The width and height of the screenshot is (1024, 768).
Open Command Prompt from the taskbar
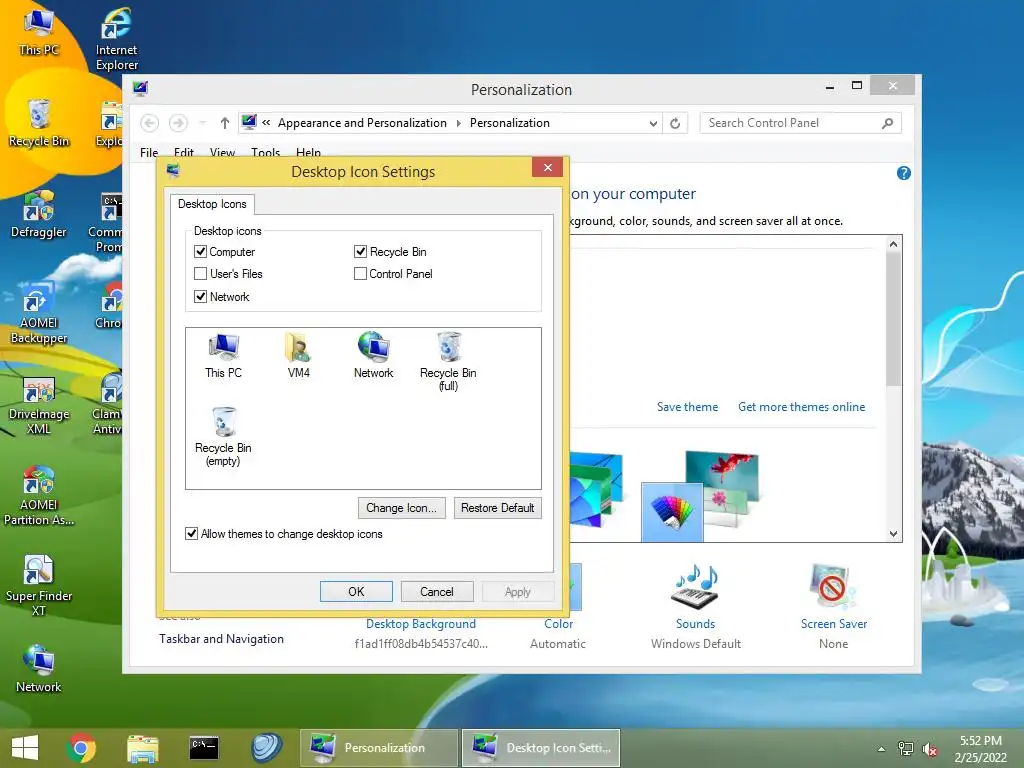[x=204, y=748]
